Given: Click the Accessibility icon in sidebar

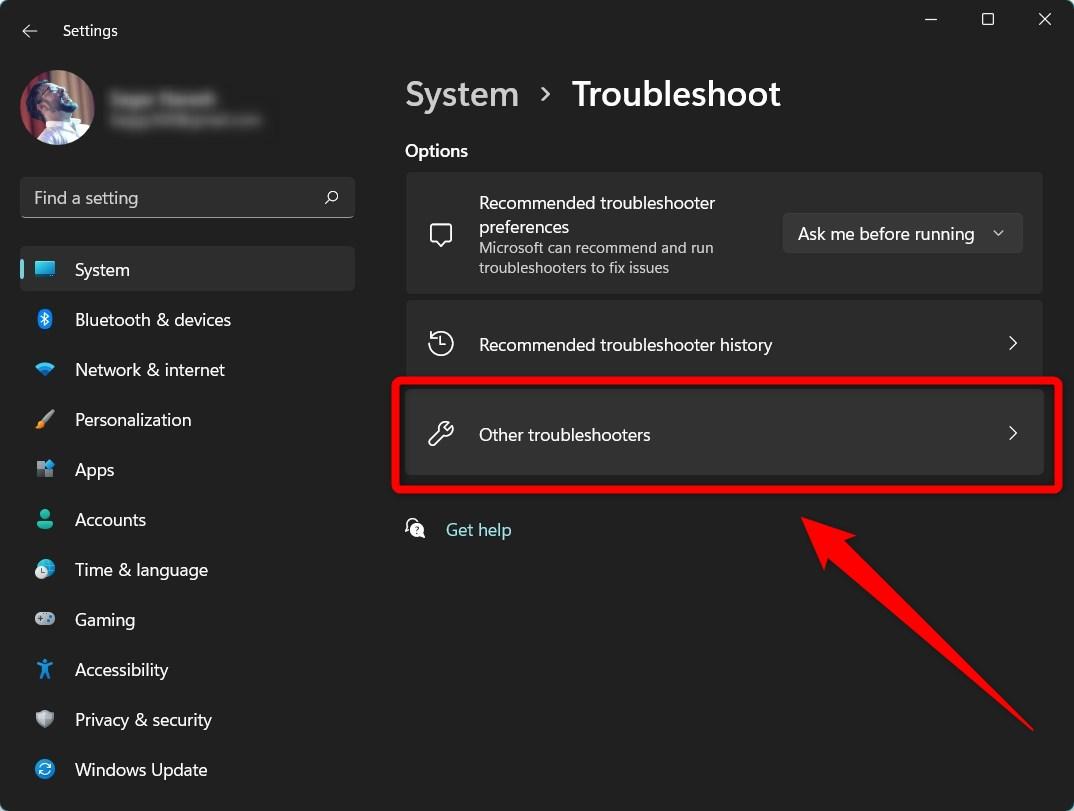Looking at the screenshot, I should pos(45,669).
